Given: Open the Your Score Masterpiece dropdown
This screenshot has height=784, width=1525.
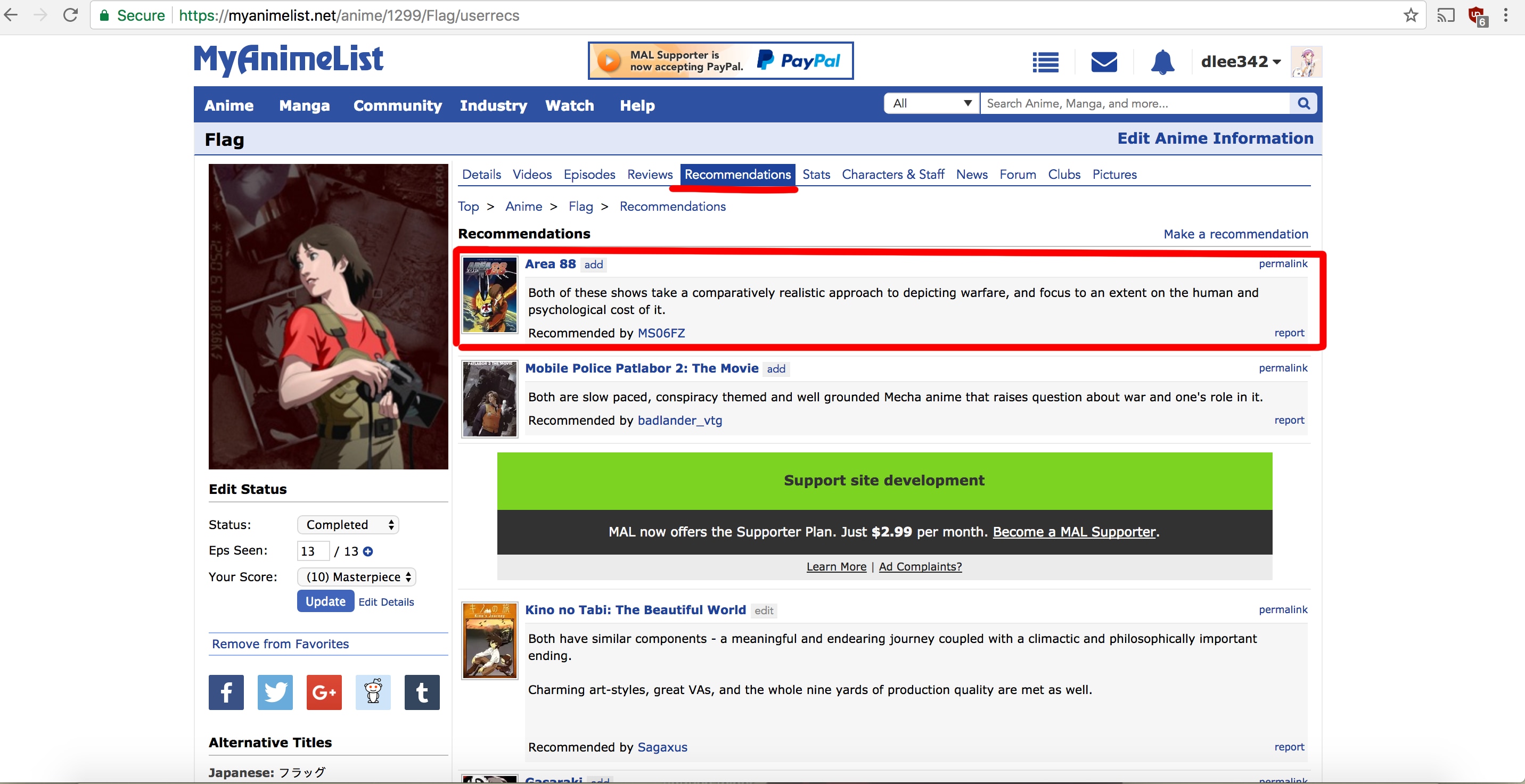Looking at the screenshot, I should tap(356, 577).
